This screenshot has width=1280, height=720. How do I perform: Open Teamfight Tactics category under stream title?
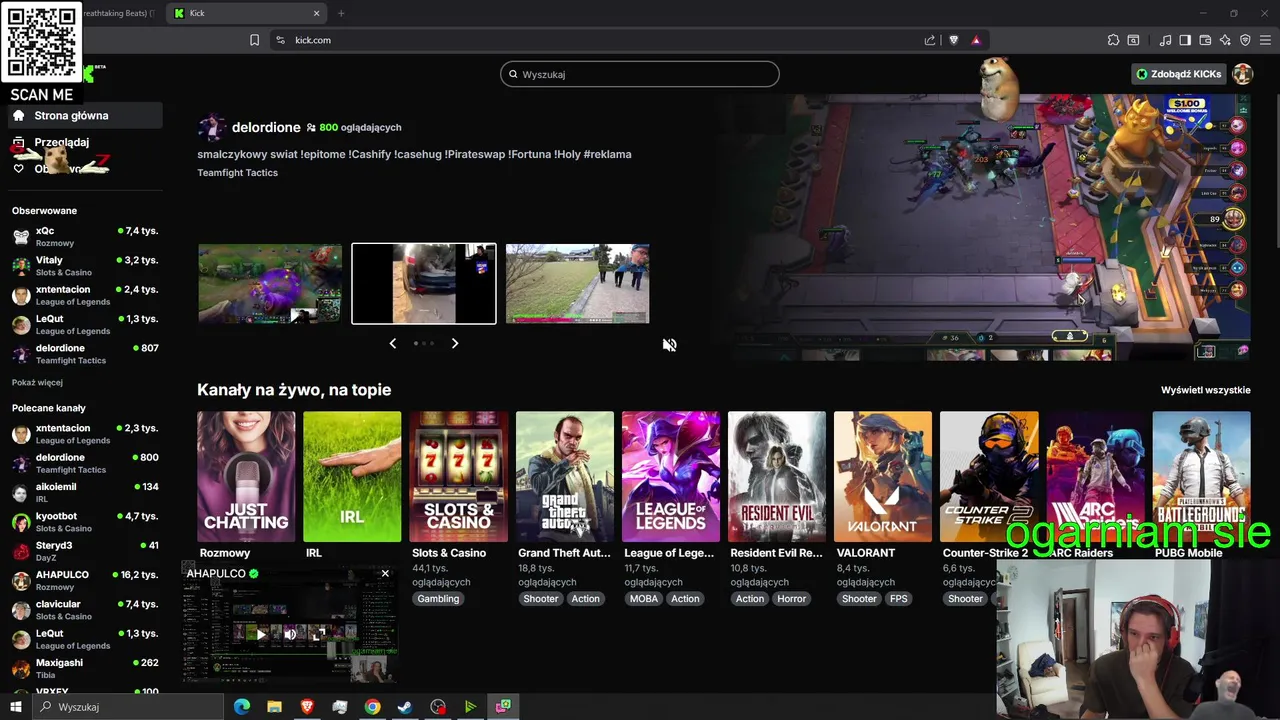tap(237, 173)
